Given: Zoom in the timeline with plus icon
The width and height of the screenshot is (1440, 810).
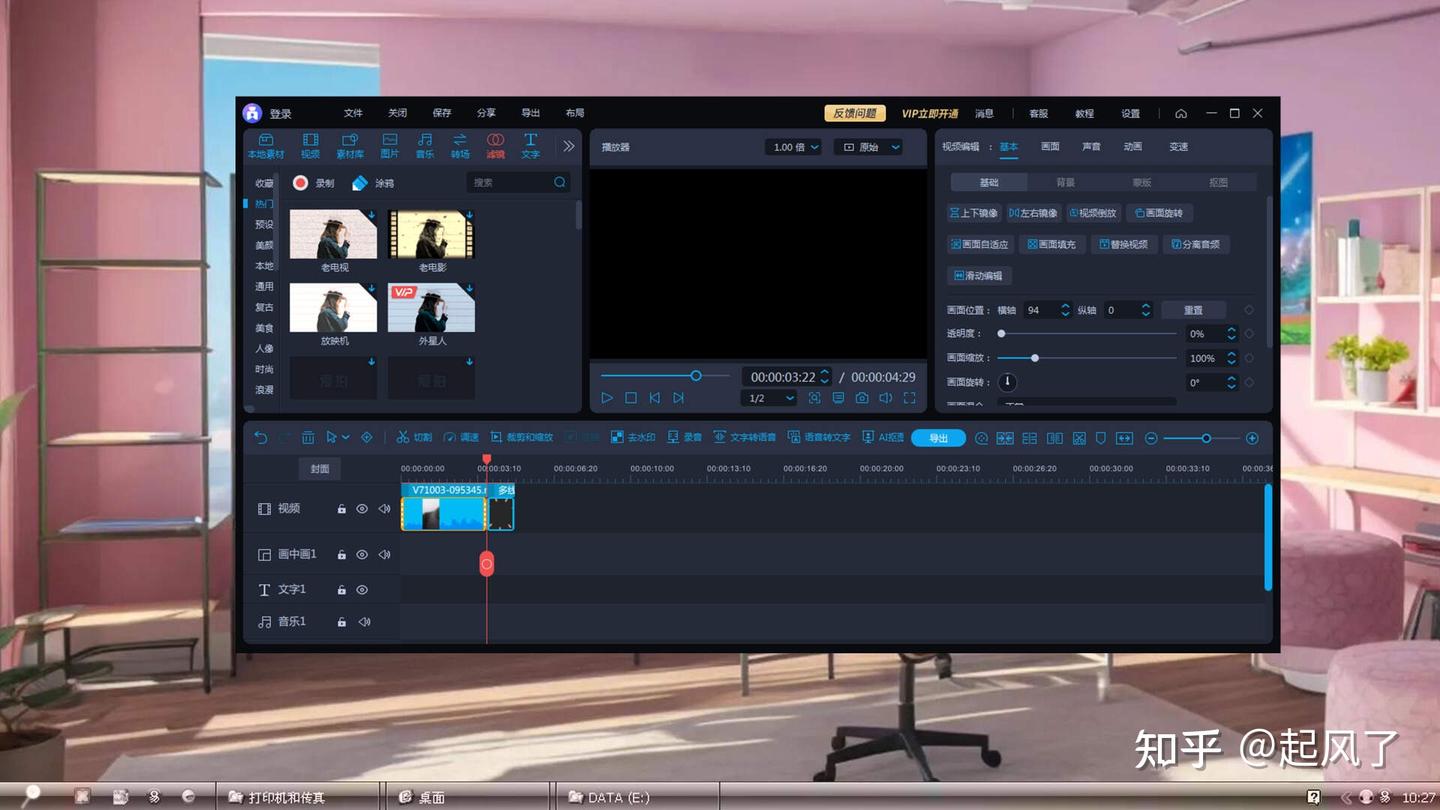Looking at the screenshot, I should pos(1252,438).
